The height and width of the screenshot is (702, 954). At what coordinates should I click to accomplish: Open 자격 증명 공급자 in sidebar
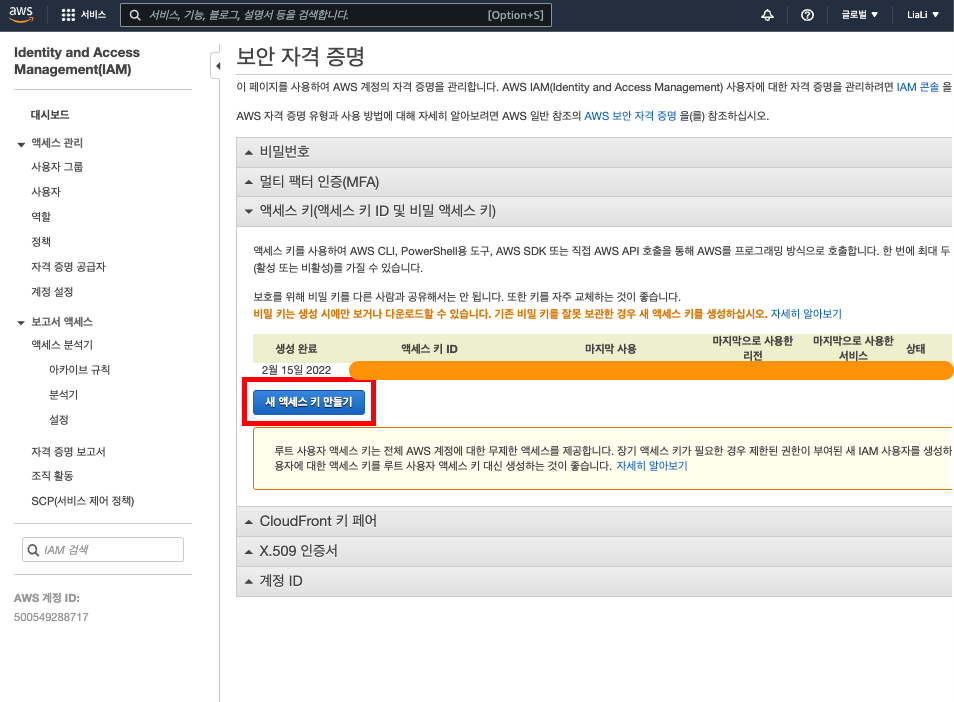[x=68, y=266]
